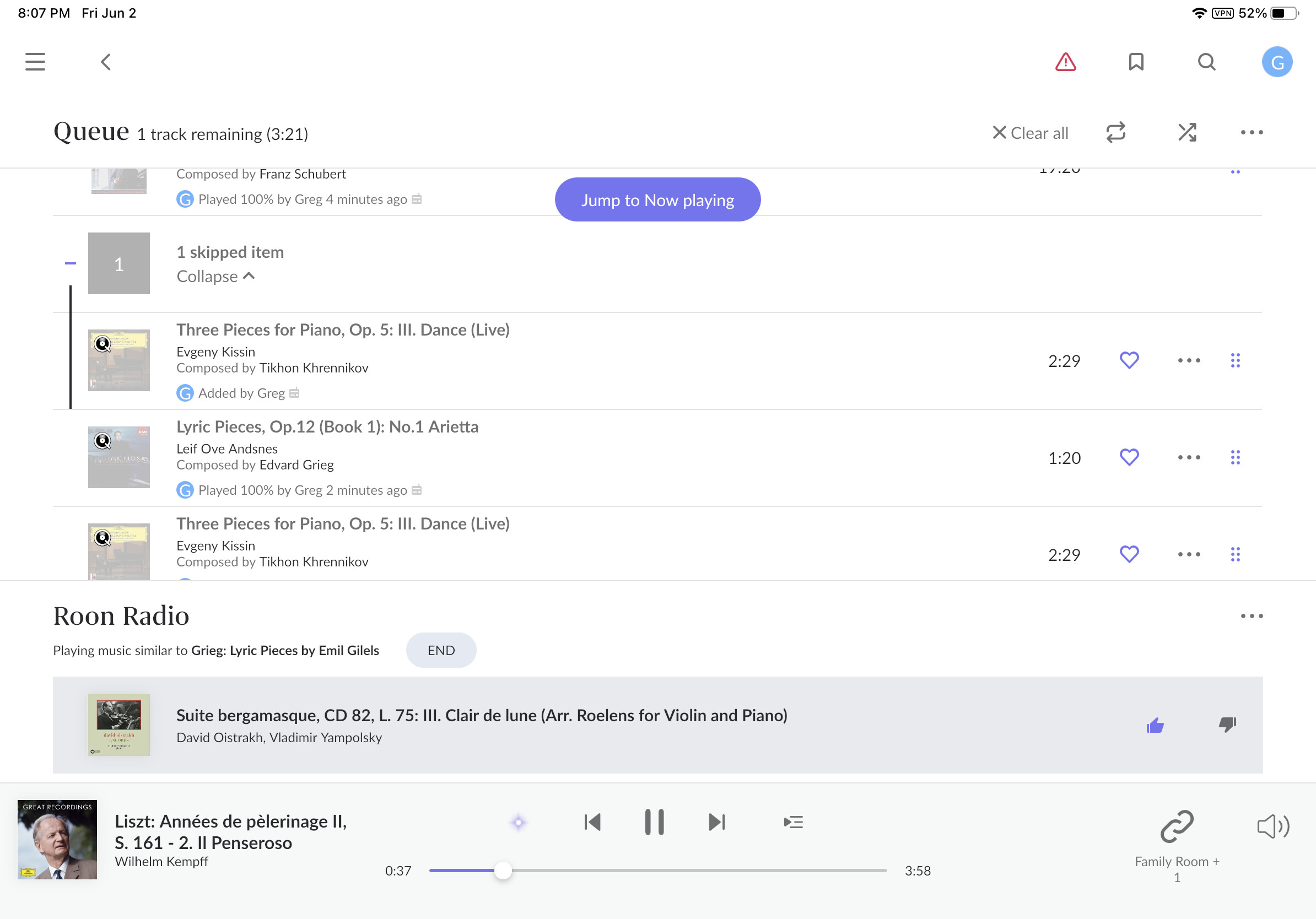Open options for last Dance track

[1189, 554]
